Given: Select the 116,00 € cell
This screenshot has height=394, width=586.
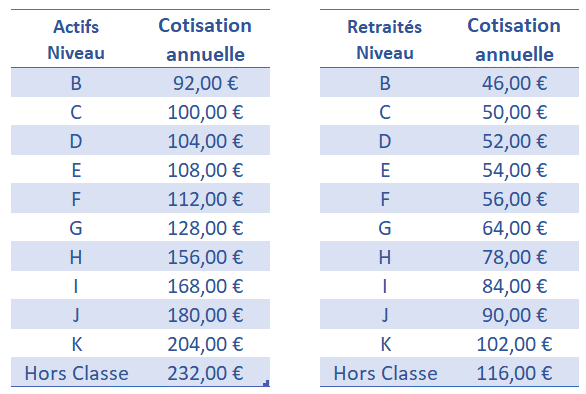Looking at the screenshot, I should click(515, 373).
